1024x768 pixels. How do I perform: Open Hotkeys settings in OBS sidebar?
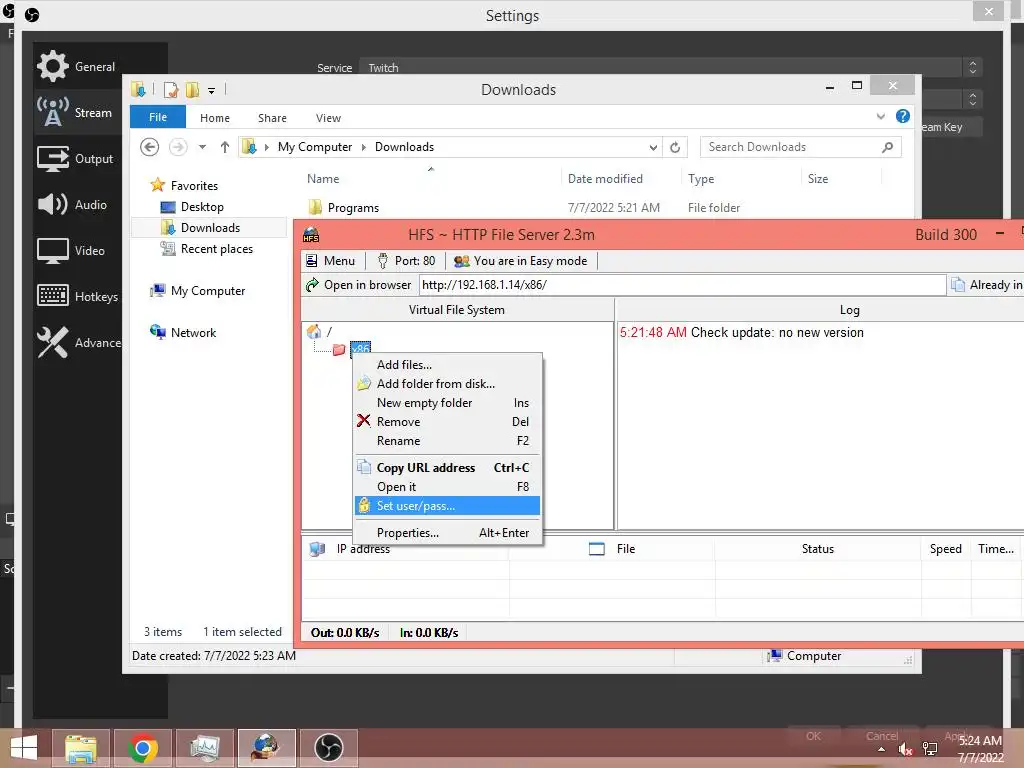(x=77, y=296)
